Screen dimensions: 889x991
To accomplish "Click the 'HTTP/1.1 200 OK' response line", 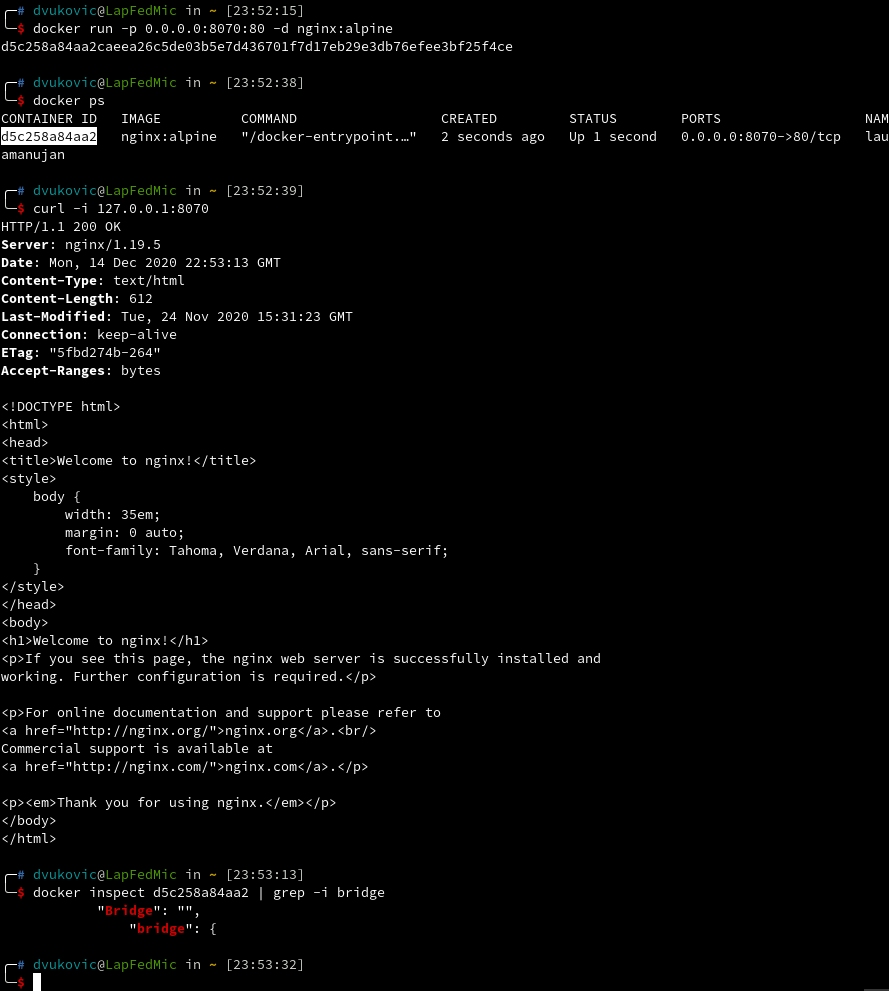I will [x=61, y=227].
